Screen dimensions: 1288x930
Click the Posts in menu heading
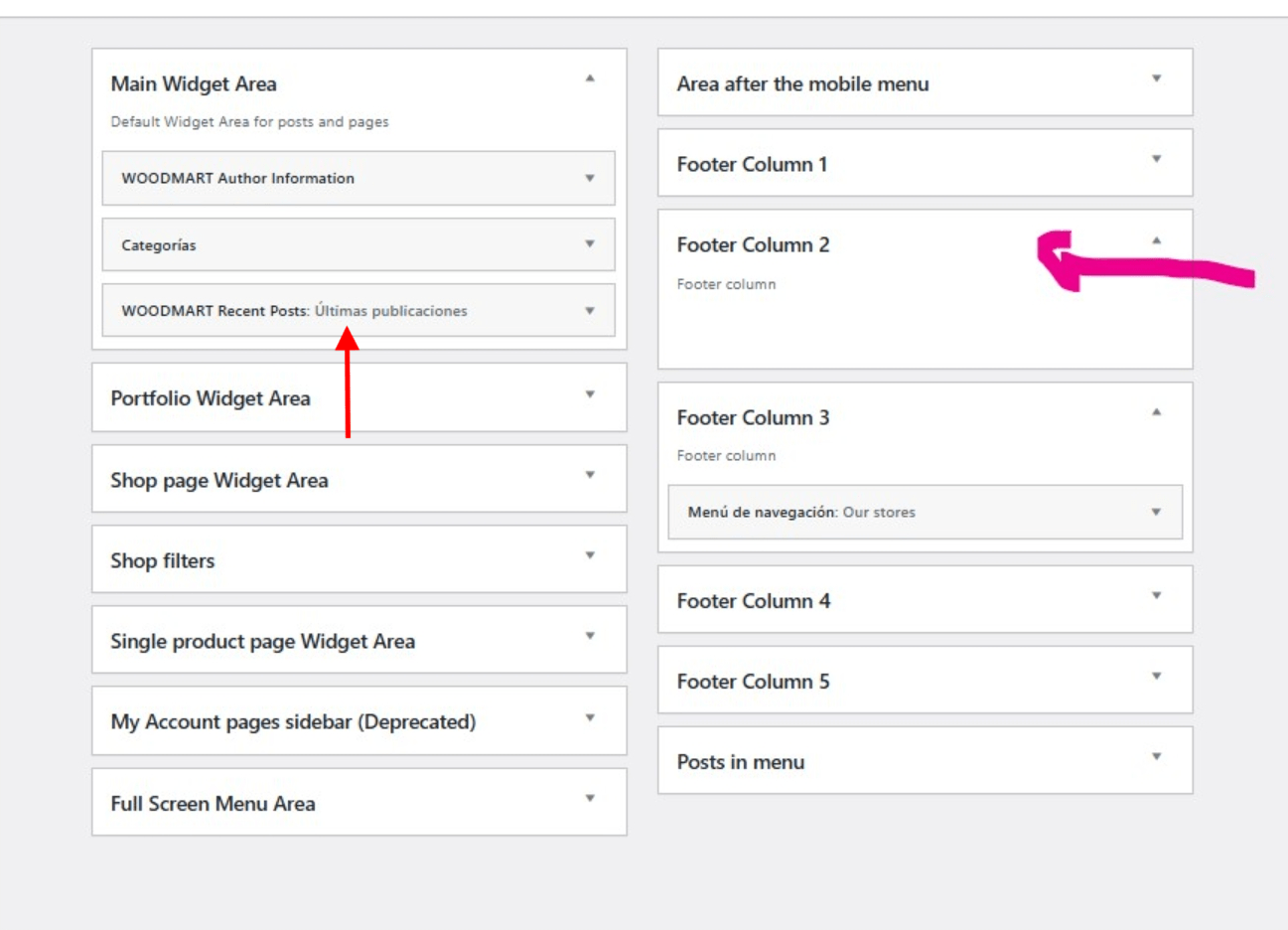tap(741, 762)
